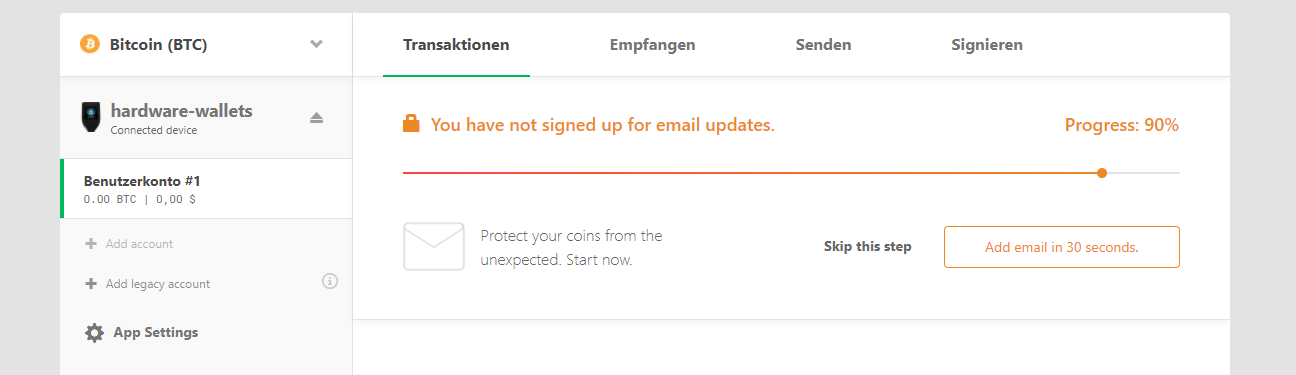Screen dimensions: 1296x375
Task: Switch to the Empfangen tab
Action: pyautogui.click(x=652, y=45)
